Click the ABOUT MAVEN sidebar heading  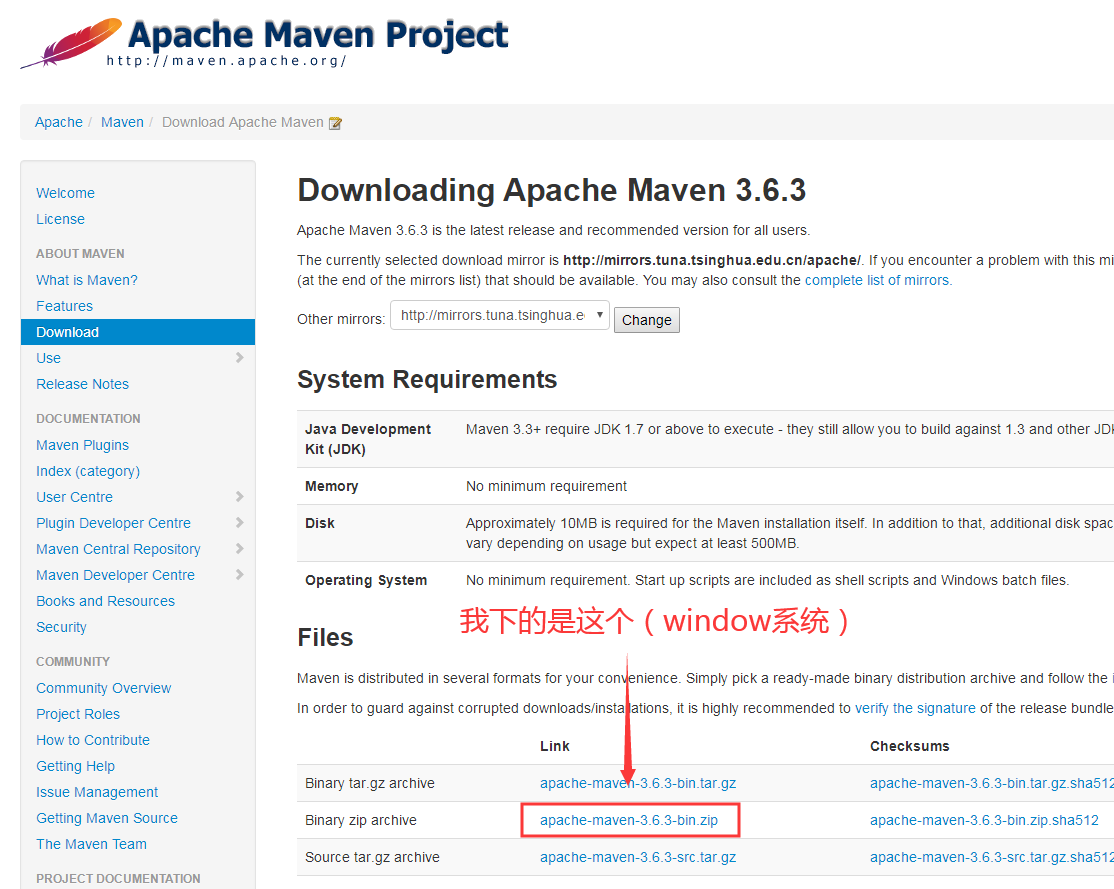pyautogui.click(x=80, y=254)
